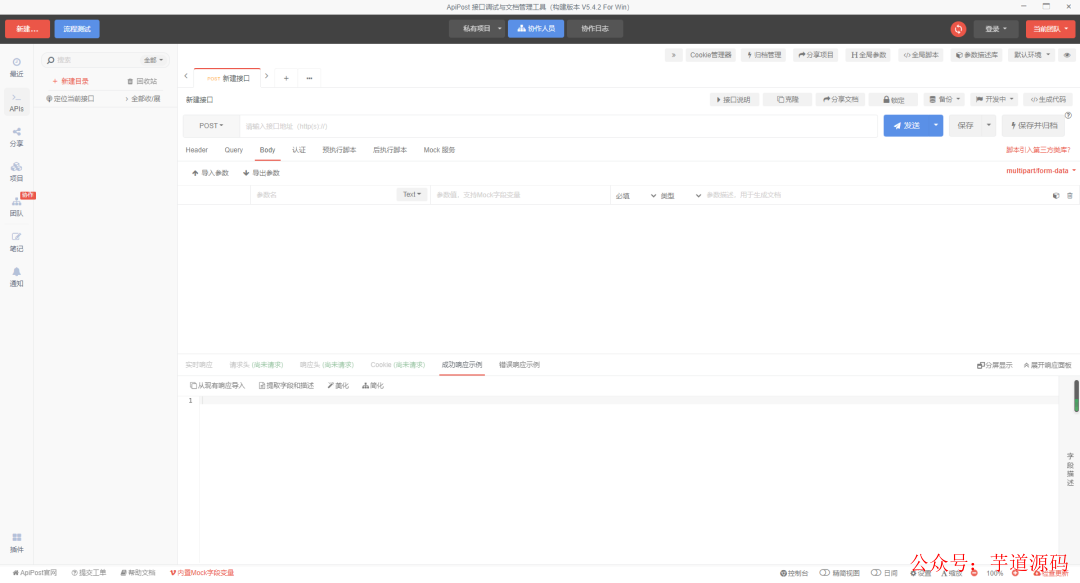The width and height of the screenshot is (1080, 583).
Task: Switch to the Query tab
Action: 233,150
